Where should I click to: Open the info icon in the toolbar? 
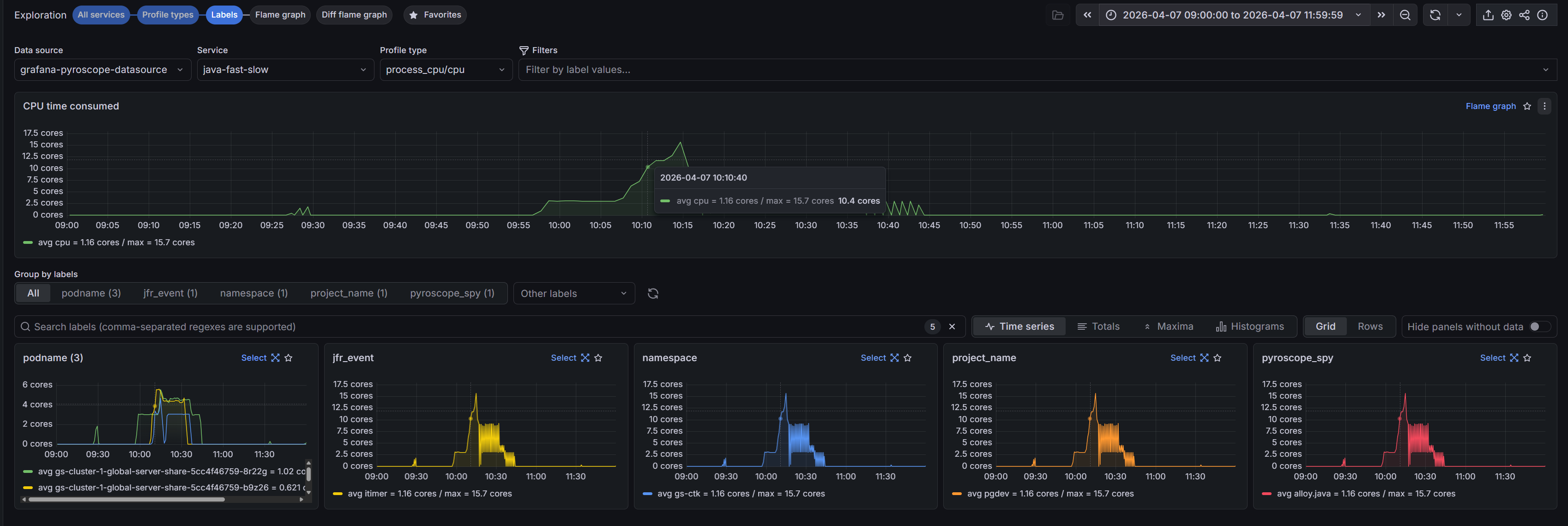1542,15
